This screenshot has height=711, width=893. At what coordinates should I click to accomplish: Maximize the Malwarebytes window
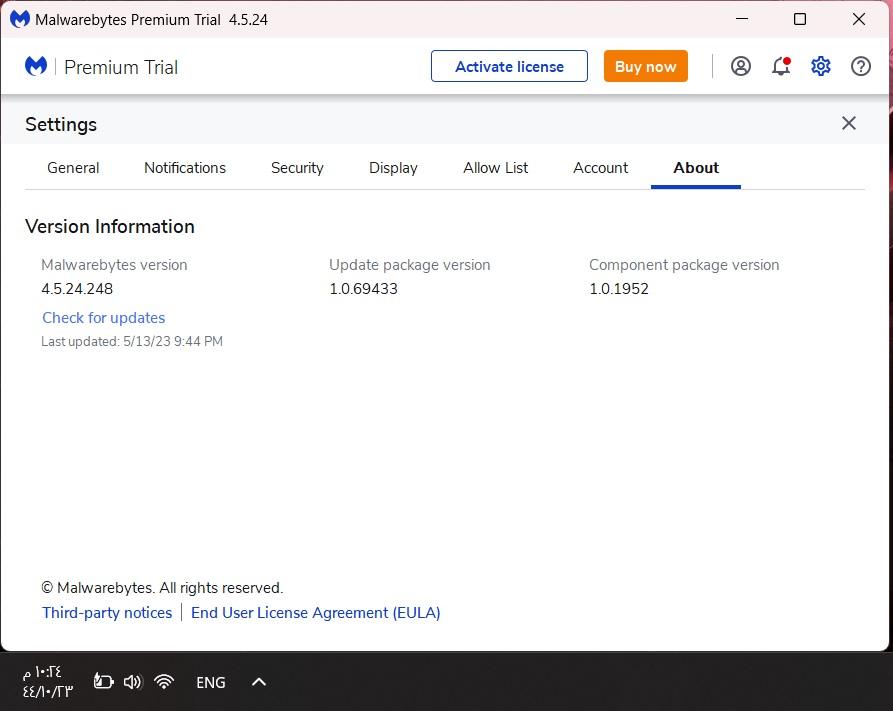pos(800,19)
